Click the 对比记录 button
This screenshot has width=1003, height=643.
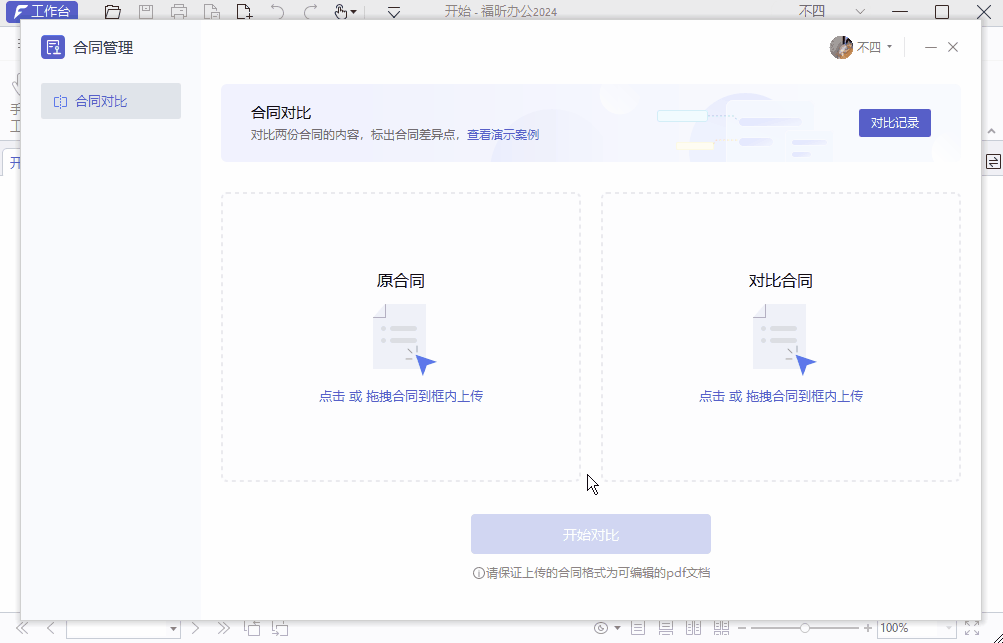[x=894, y=122]
